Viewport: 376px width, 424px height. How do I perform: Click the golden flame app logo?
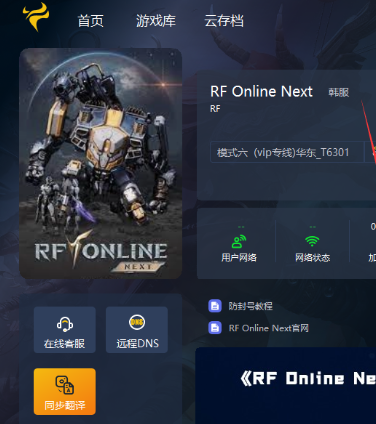pyautogui.click(x=36, y=17)
